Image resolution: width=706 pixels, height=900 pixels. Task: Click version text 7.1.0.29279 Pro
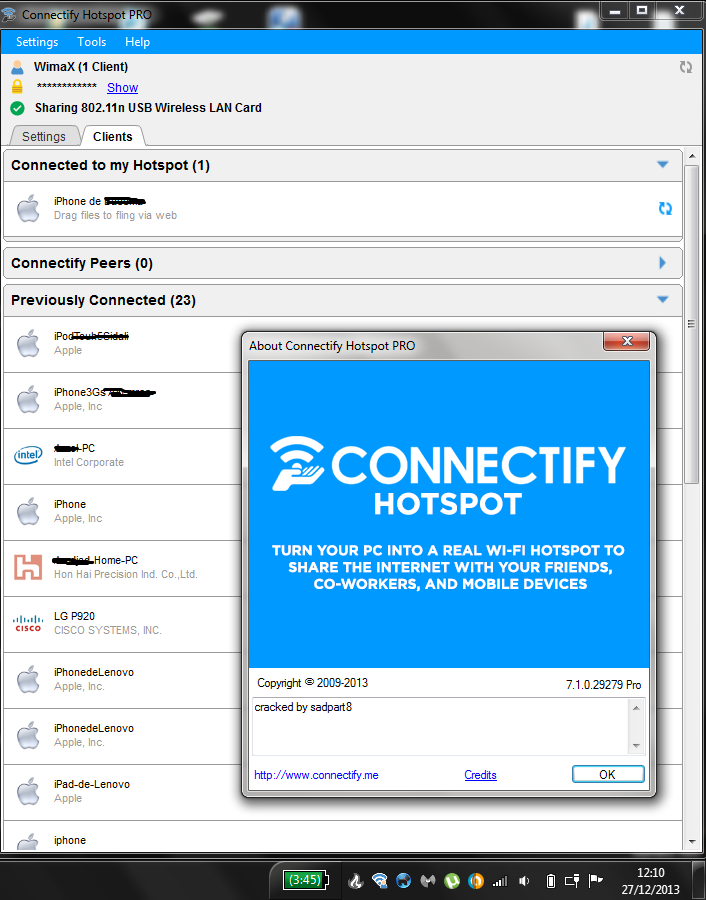pyautogui.click(x=603, y=685)
